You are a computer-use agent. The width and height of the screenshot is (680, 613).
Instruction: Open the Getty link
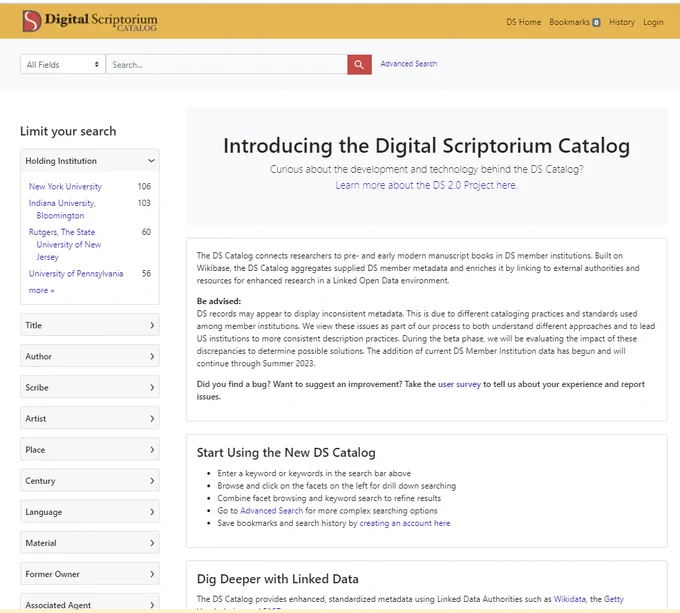tap(614, 599)
